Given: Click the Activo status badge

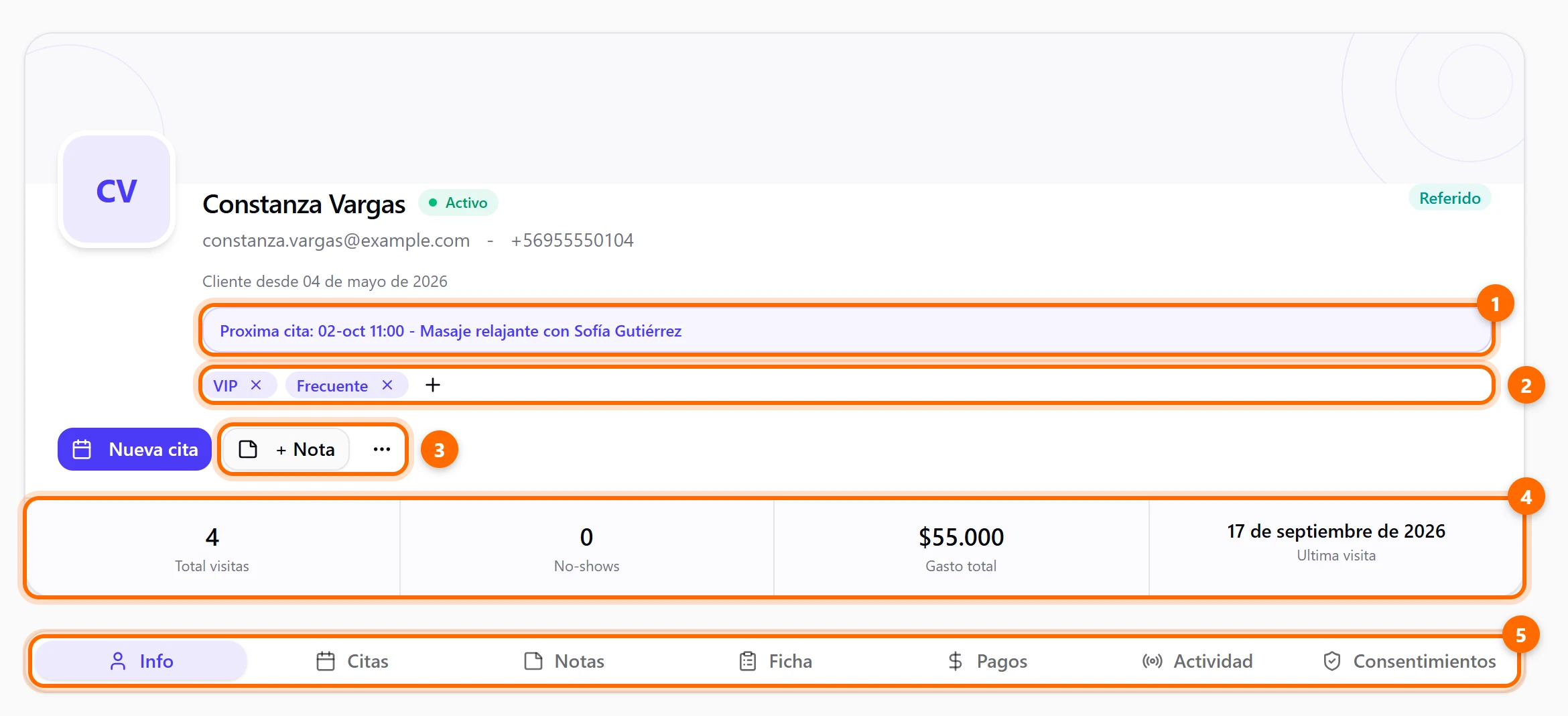Looking at the screenshot, I should tap(458, 202).
